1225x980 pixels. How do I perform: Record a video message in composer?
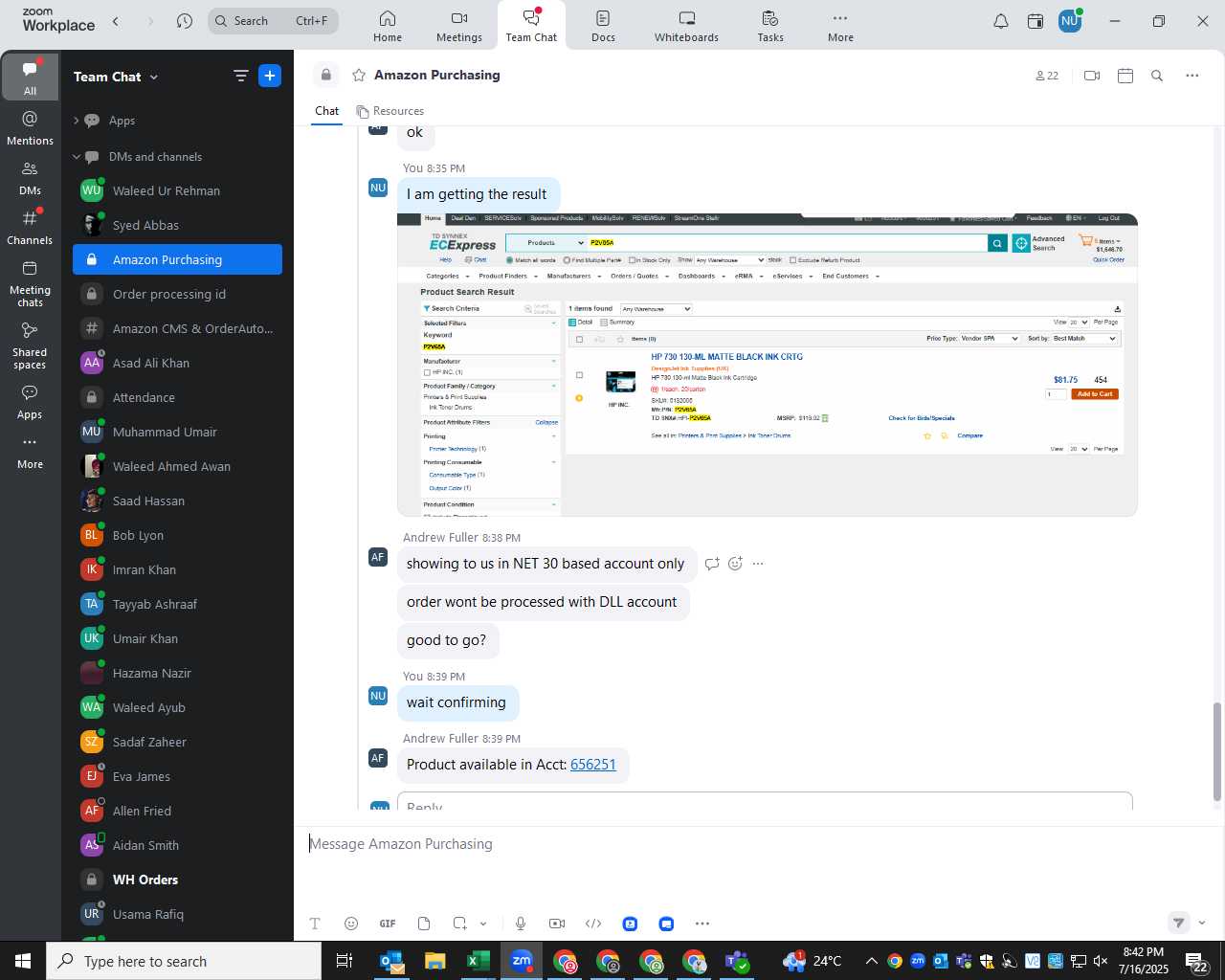pos(557,924)
